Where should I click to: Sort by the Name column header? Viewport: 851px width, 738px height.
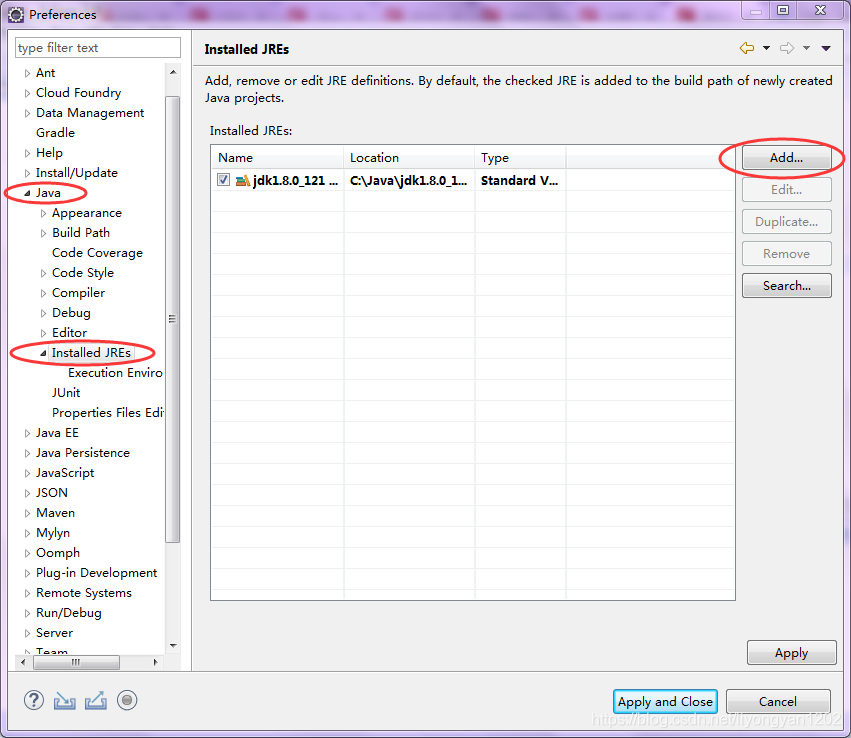coord(277,158)
